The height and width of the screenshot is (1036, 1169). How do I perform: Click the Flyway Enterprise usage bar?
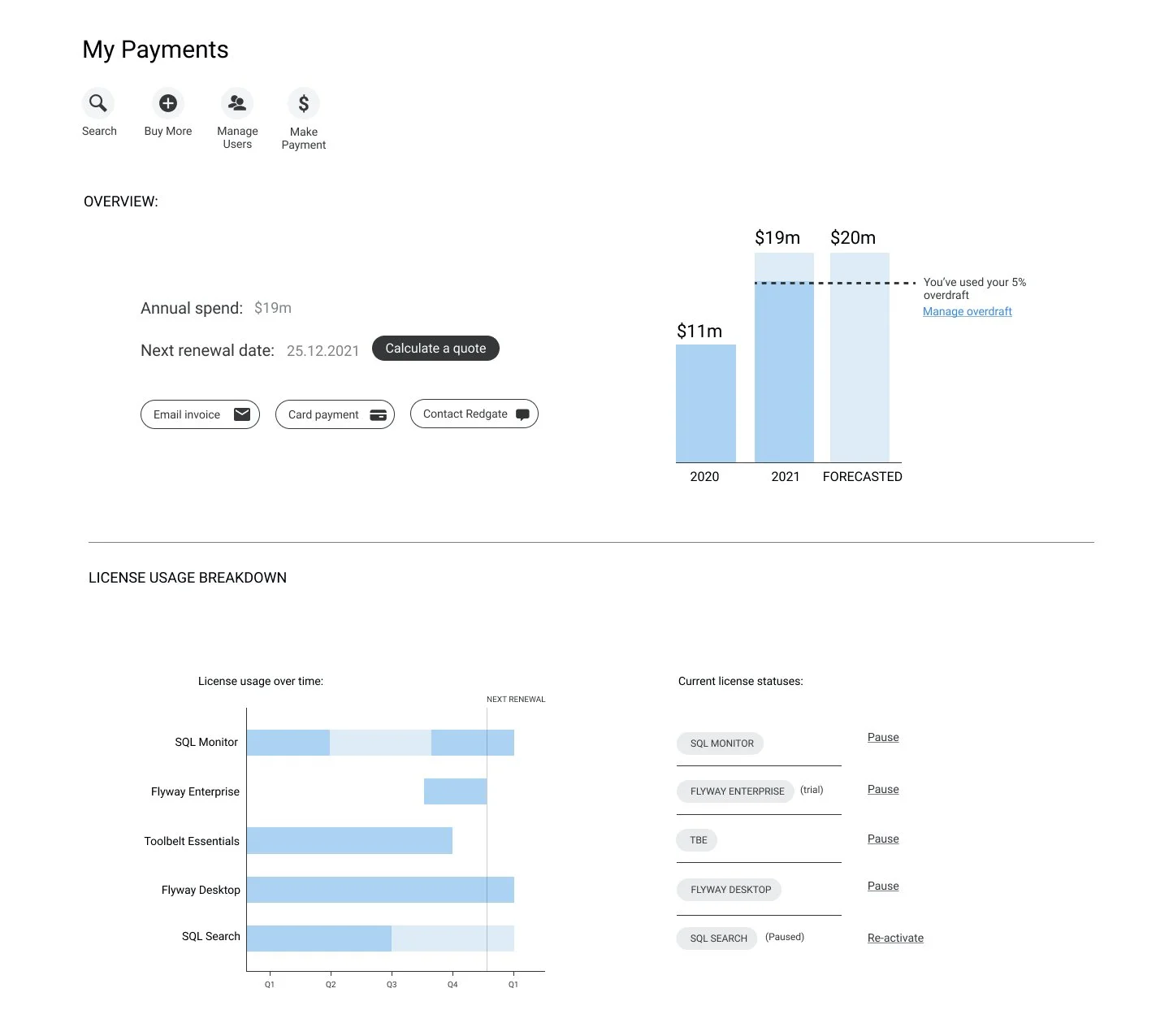pos(455,791)
